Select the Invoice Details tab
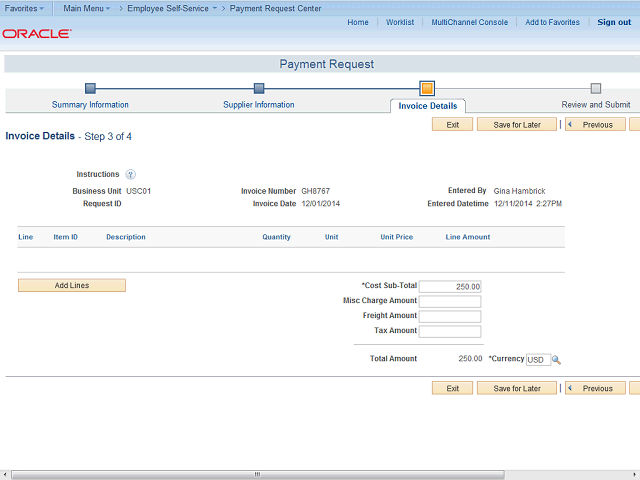The height and width of the screenshot is (480, 640). click(428, 106)
